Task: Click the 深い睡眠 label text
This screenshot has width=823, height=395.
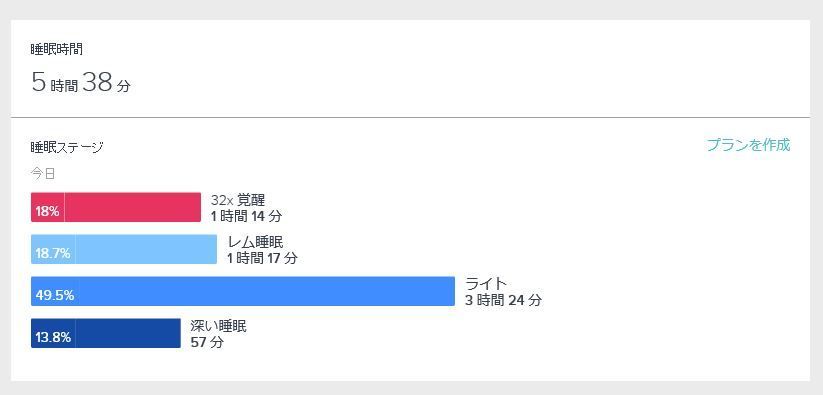Action: (x=218, y=326)
